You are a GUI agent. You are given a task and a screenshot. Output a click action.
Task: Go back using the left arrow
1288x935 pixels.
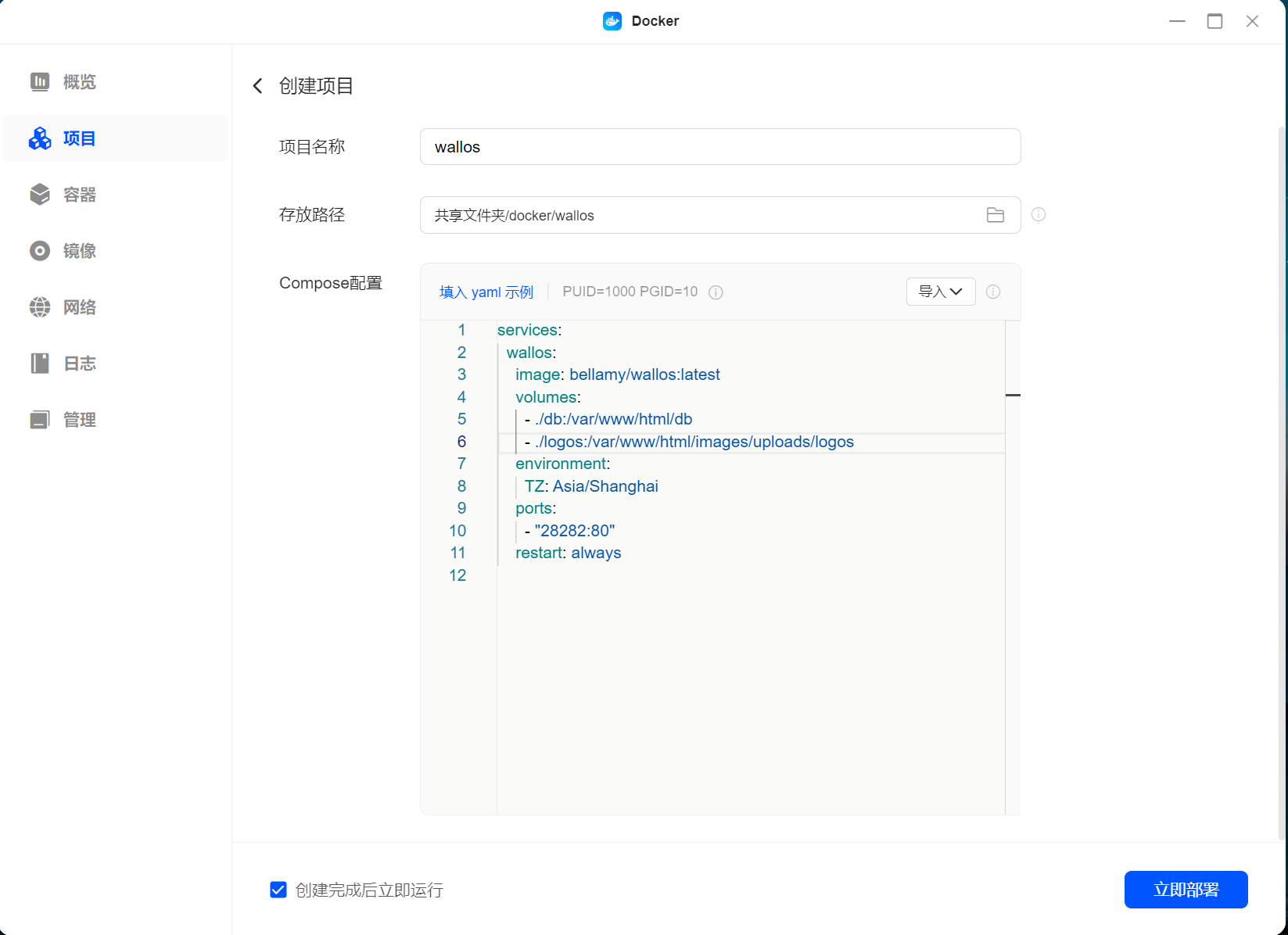(x=257, y=86)
